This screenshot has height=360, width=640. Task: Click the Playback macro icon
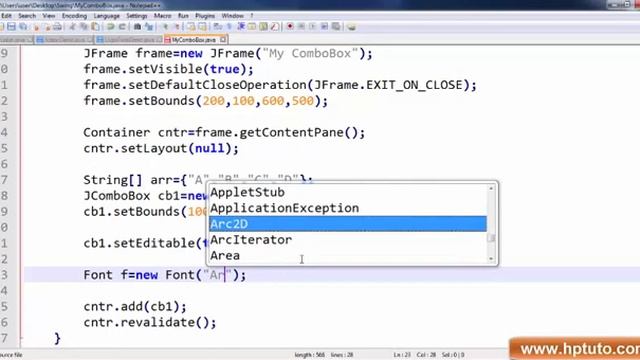(x=313, y=27)
